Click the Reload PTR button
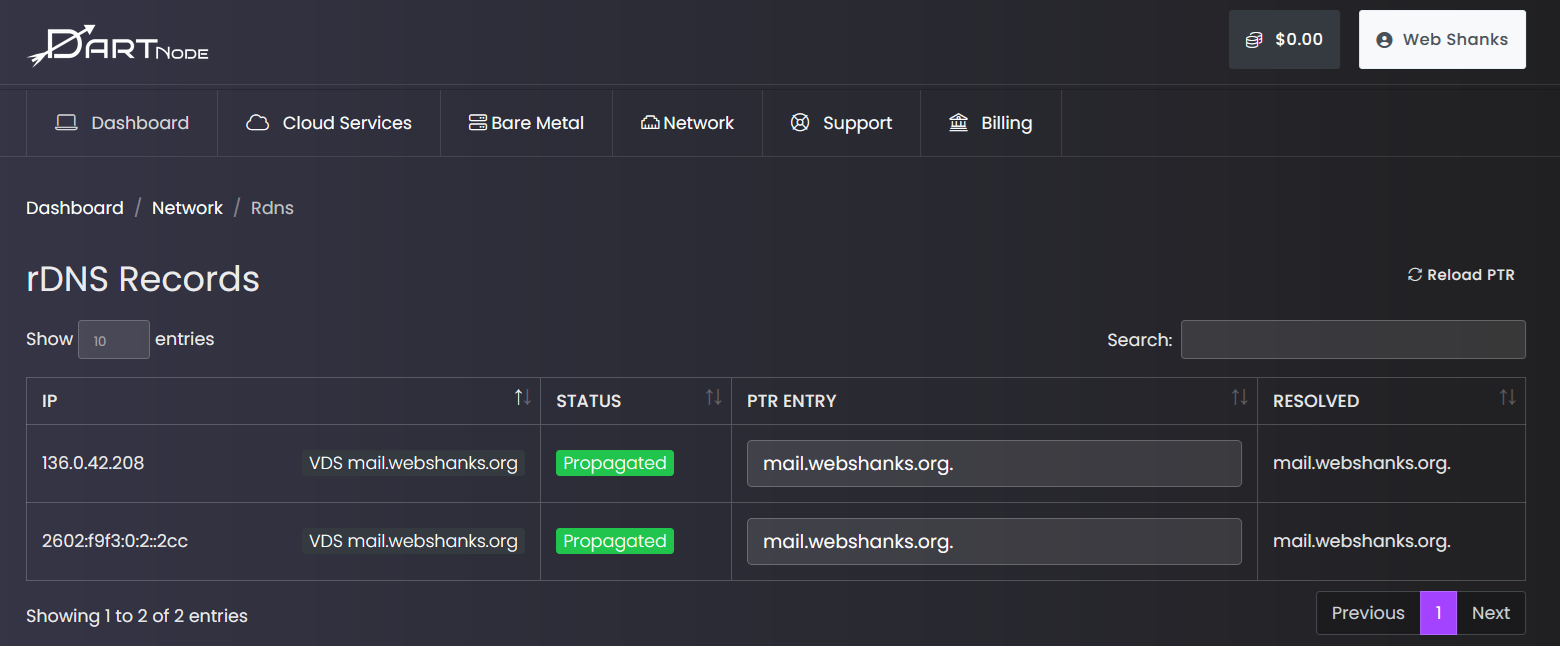1560x646 pixels. tap(1461, 275)
